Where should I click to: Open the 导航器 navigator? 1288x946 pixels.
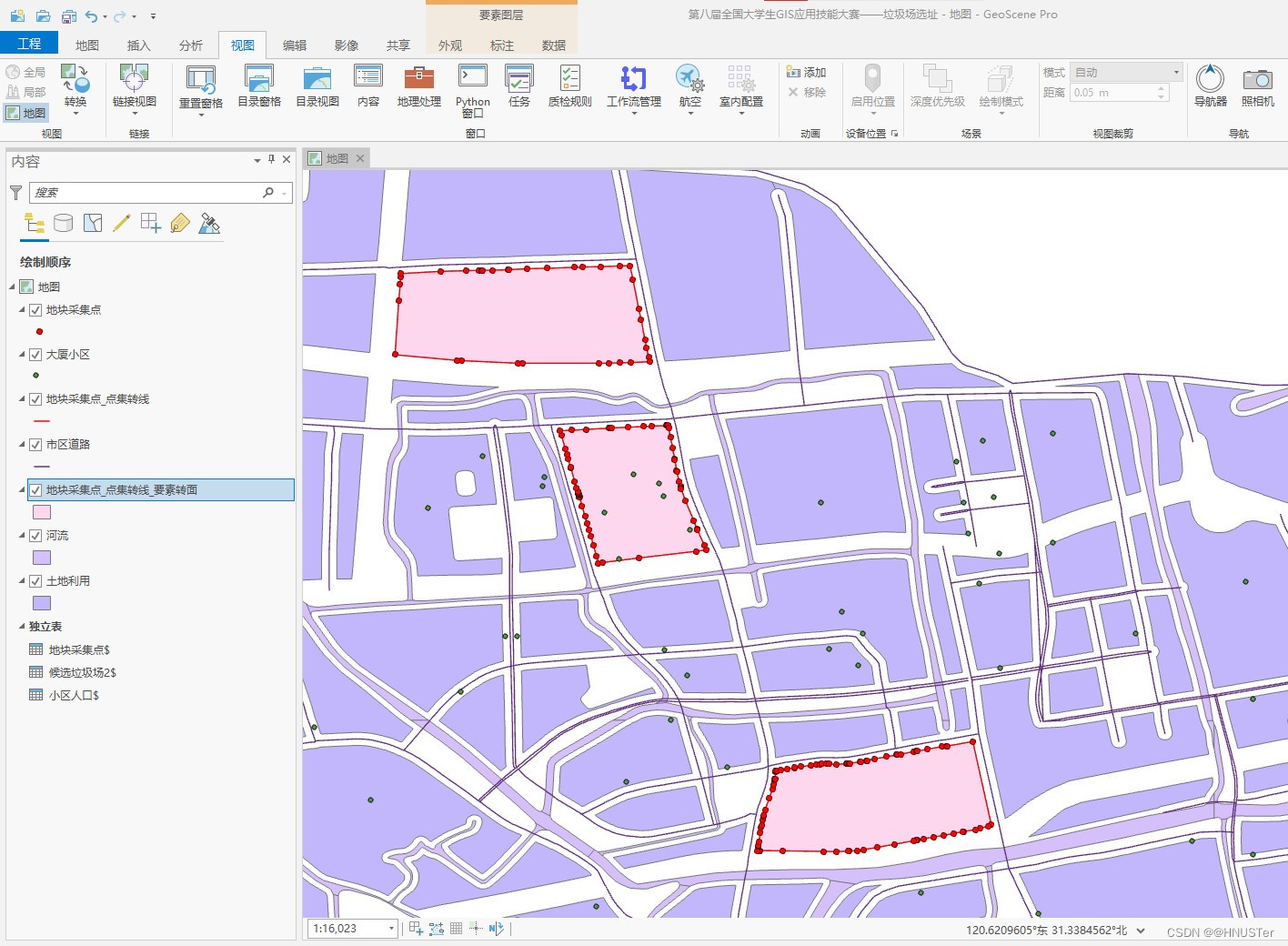point(1211,86)
